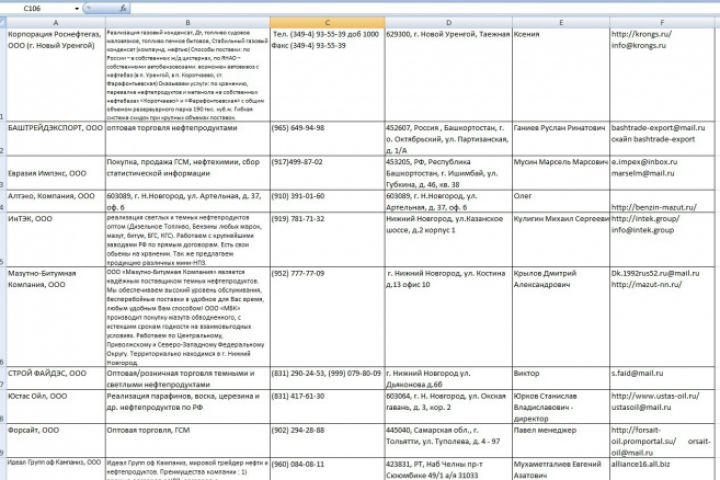The height and width of the screenshot is (480, 720).
Task: Select contact cell 'Крылов Дмитрий Александрович'
Action: tap(561, 316)
